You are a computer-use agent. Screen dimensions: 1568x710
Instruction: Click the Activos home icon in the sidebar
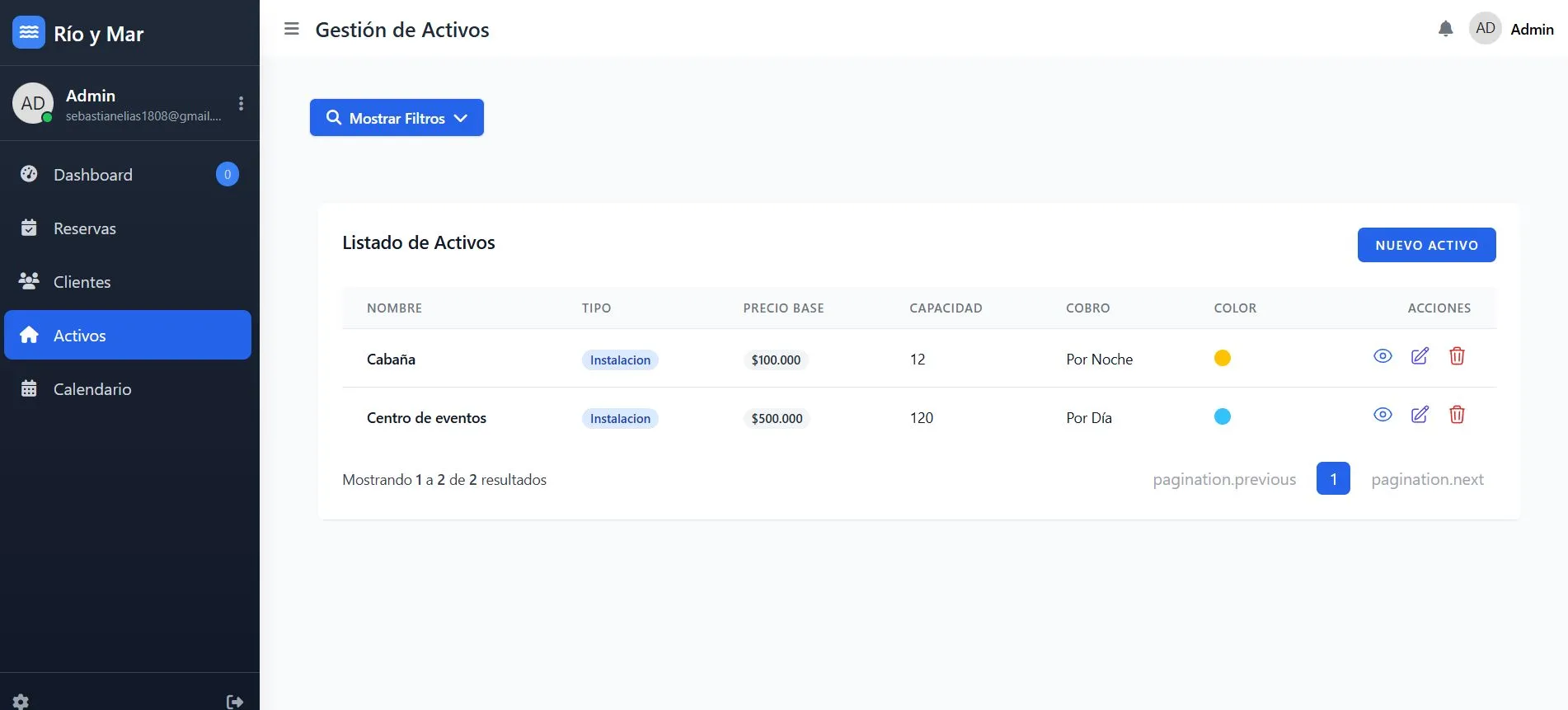29,335
